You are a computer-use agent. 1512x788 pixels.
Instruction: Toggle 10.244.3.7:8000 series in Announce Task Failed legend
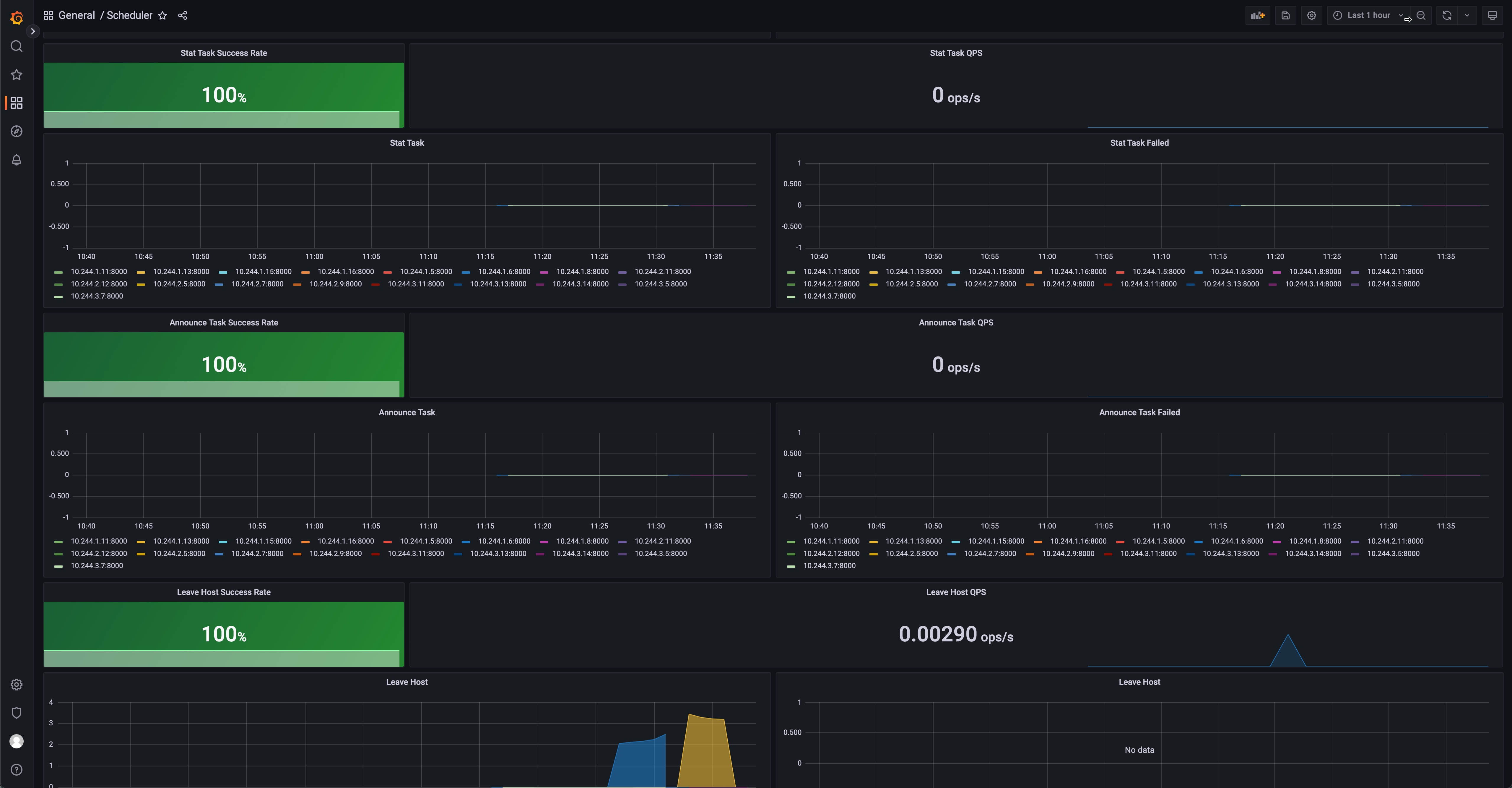(829, 566)
